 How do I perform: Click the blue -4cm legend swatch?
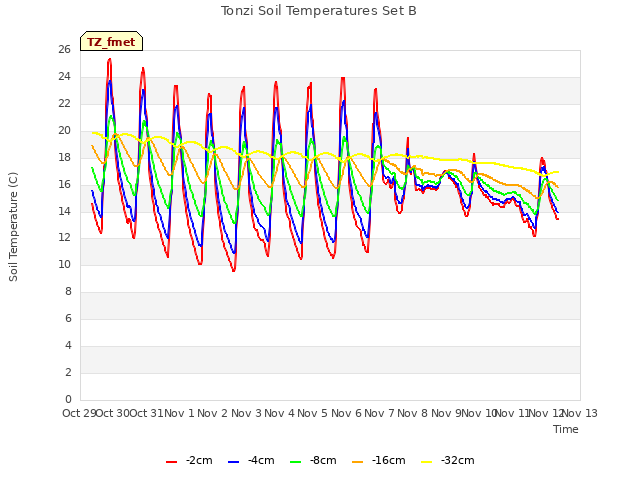pos(233,462)
